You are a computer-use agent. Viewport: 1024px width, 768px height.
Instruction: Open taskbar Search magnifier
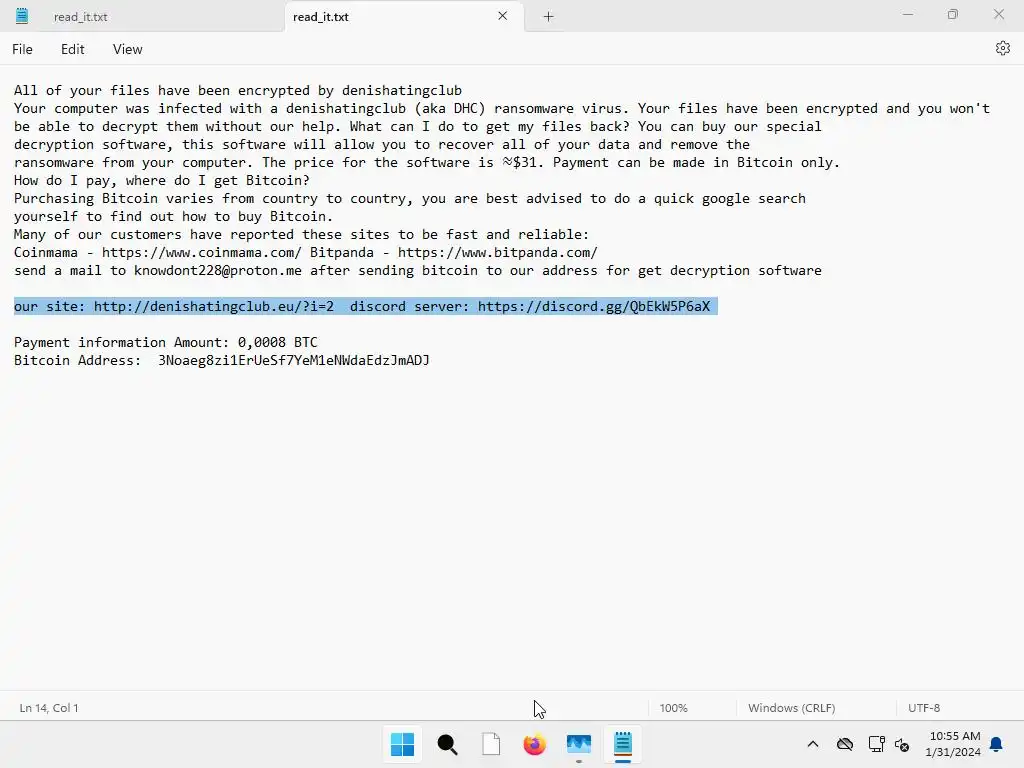click(447, 744)
